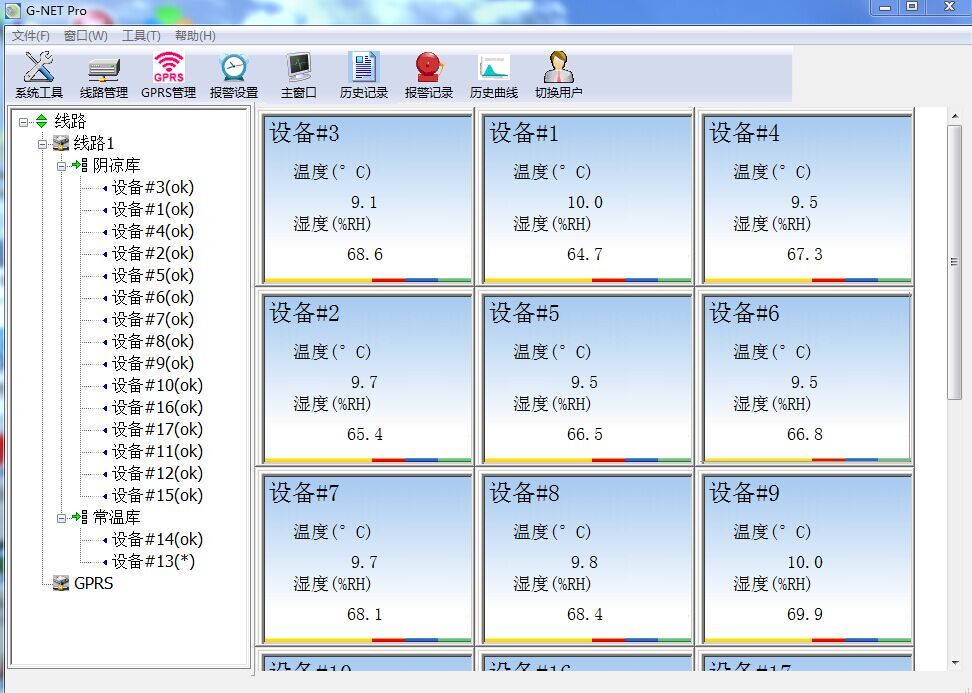Screen dimensions: 972x693
Task: Select the GPRS node in tree
Action: [x=93, y=583]
